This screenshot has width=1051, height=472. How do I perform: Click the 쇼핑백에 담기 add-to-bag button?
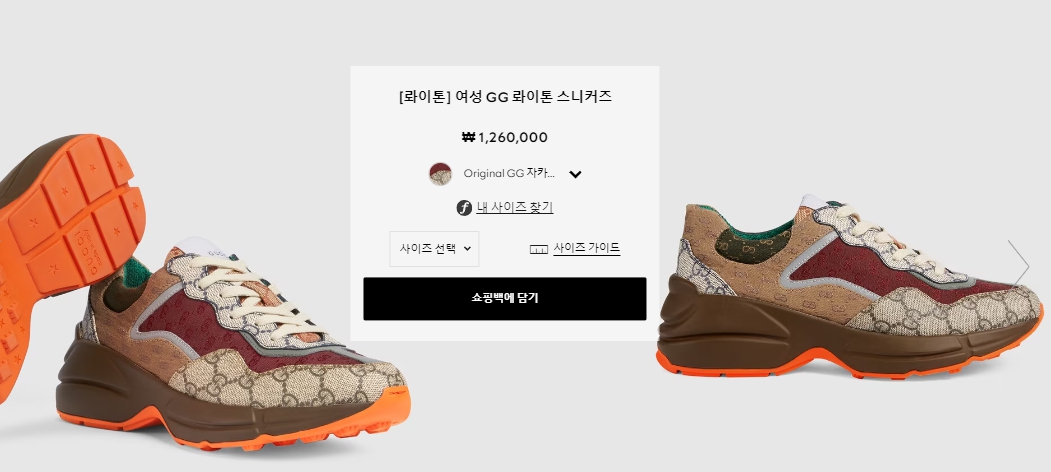[505, 298]
